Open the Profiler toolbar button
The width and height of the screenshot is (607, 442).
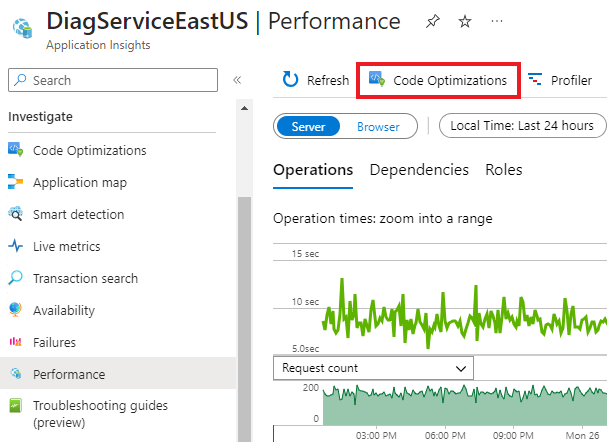560,80
